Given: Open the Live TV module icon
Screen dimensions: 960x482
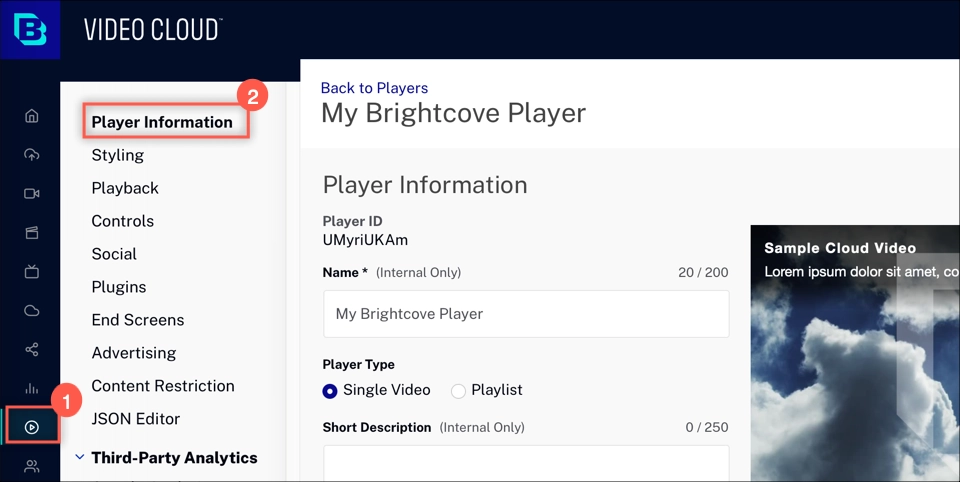Looking at the screenshot, I should click(x=32, y=271).
